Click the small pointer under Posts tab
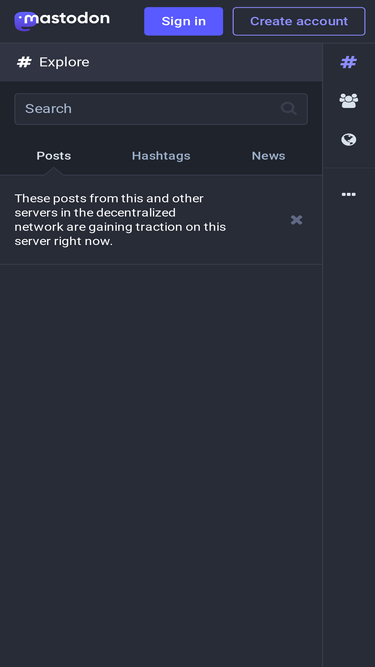 pos(54,171)
